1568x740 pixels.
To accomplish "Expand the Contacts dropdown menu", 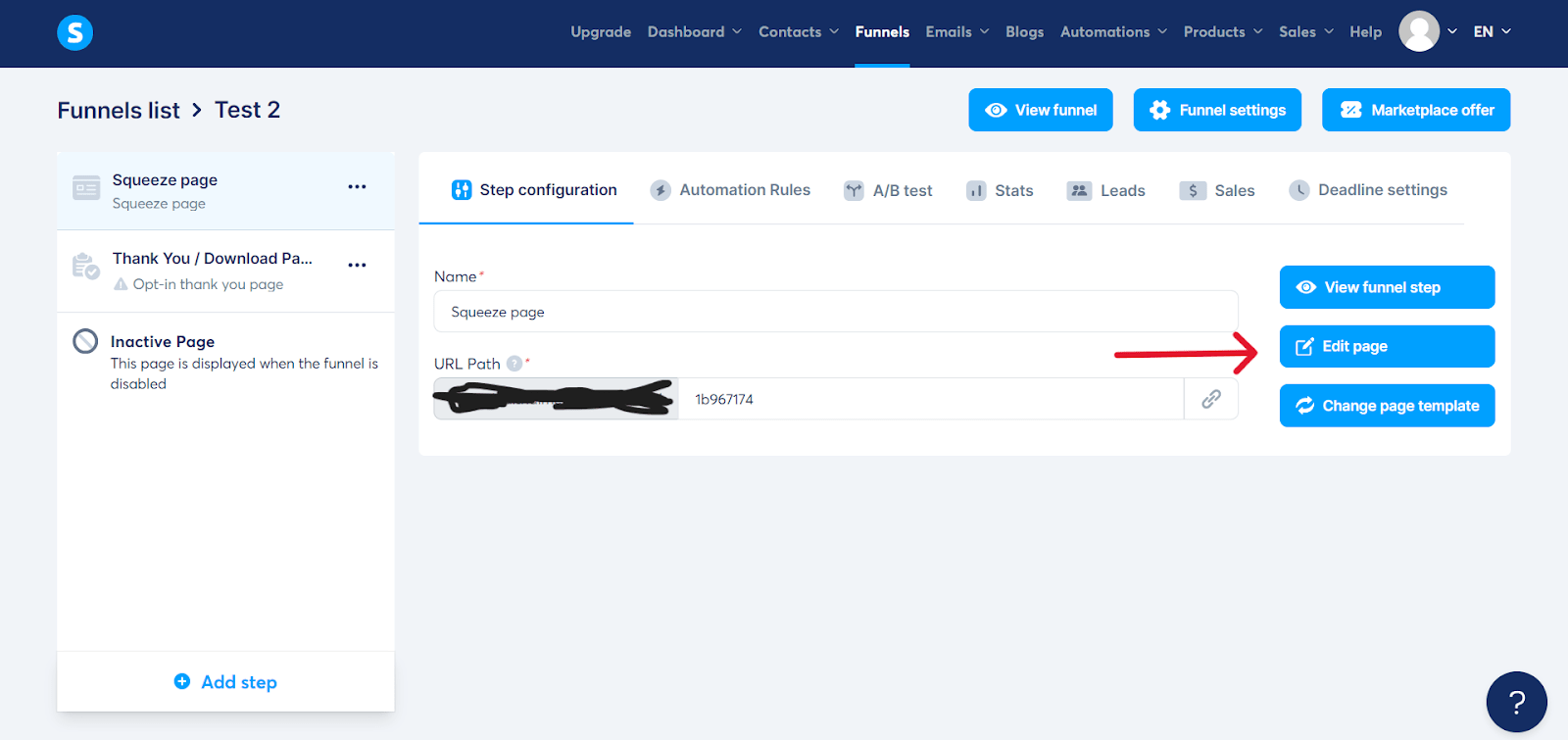I will (834, 31).
